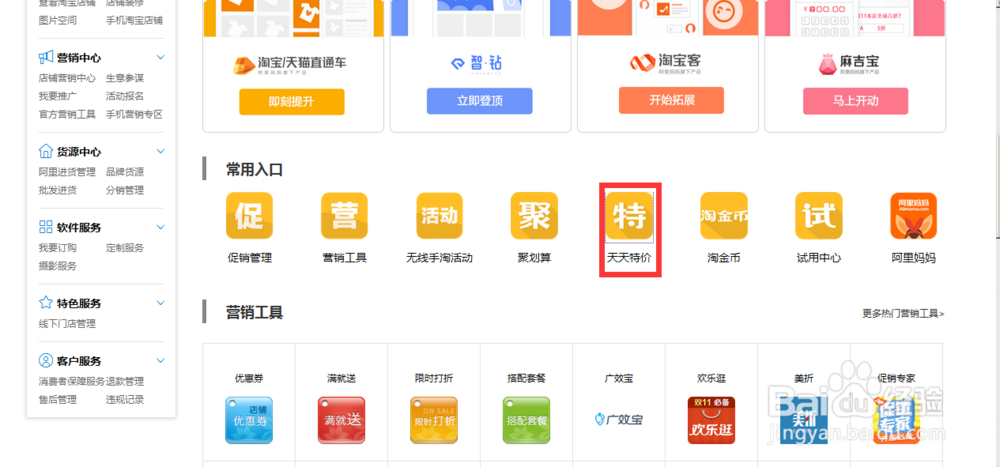Open 手机营销专区 in sidebar
Viewport: 1000px width, 467px height.
[x=135, y=115]
